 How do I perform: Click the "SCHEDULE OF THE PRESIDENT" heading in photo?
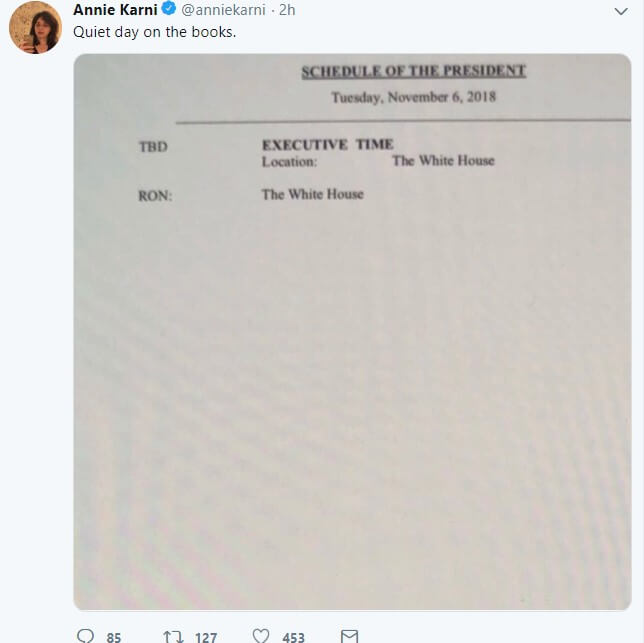[413, 72]
